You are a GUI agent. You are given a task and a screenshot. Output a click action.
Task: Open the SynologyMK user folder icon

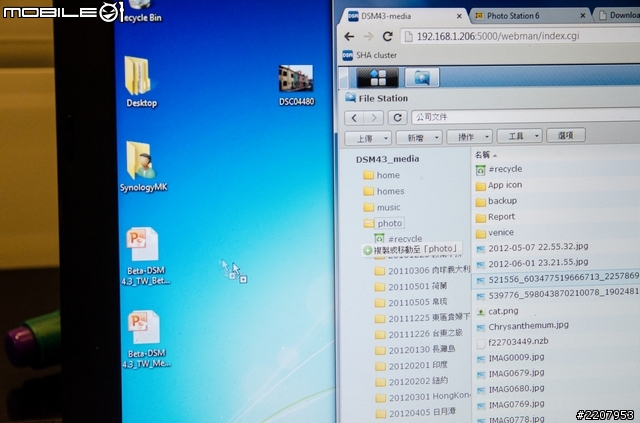143,166
